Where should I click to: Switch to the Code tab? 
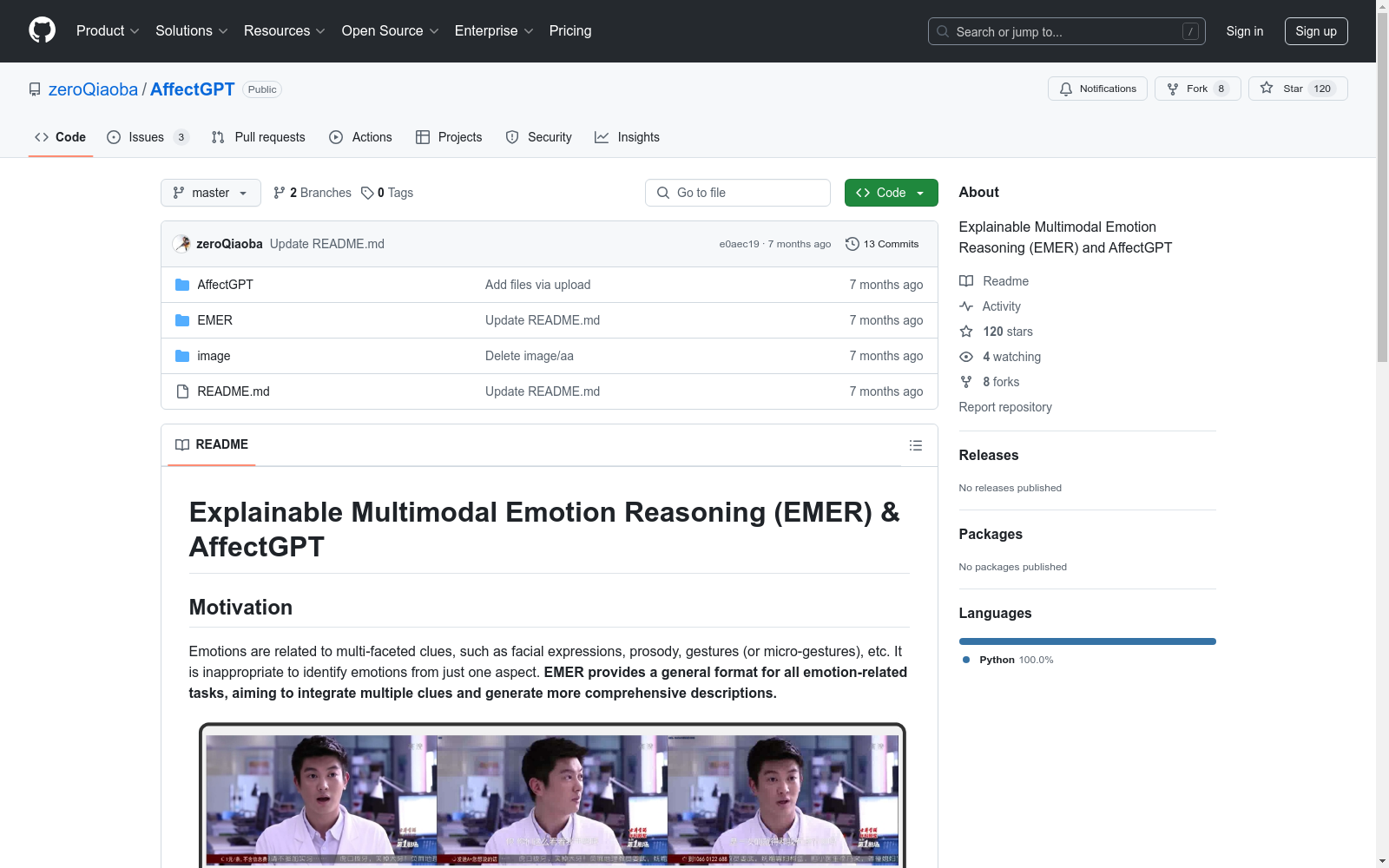click(x=61, y=137)
